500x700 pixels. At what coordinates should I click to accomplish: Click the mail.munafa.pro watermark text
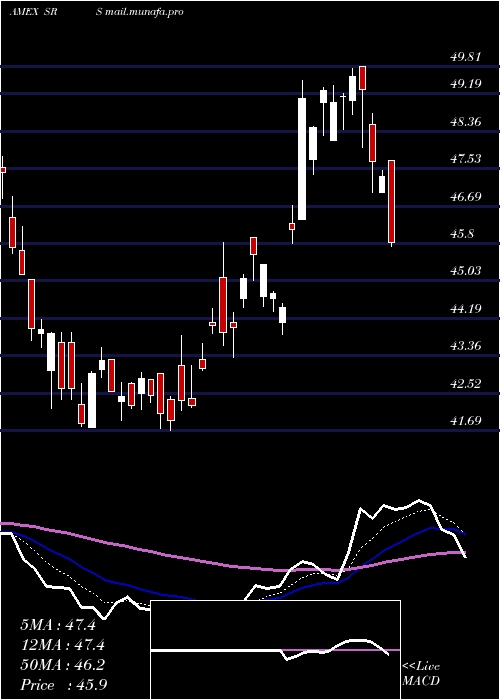(145, 12)
